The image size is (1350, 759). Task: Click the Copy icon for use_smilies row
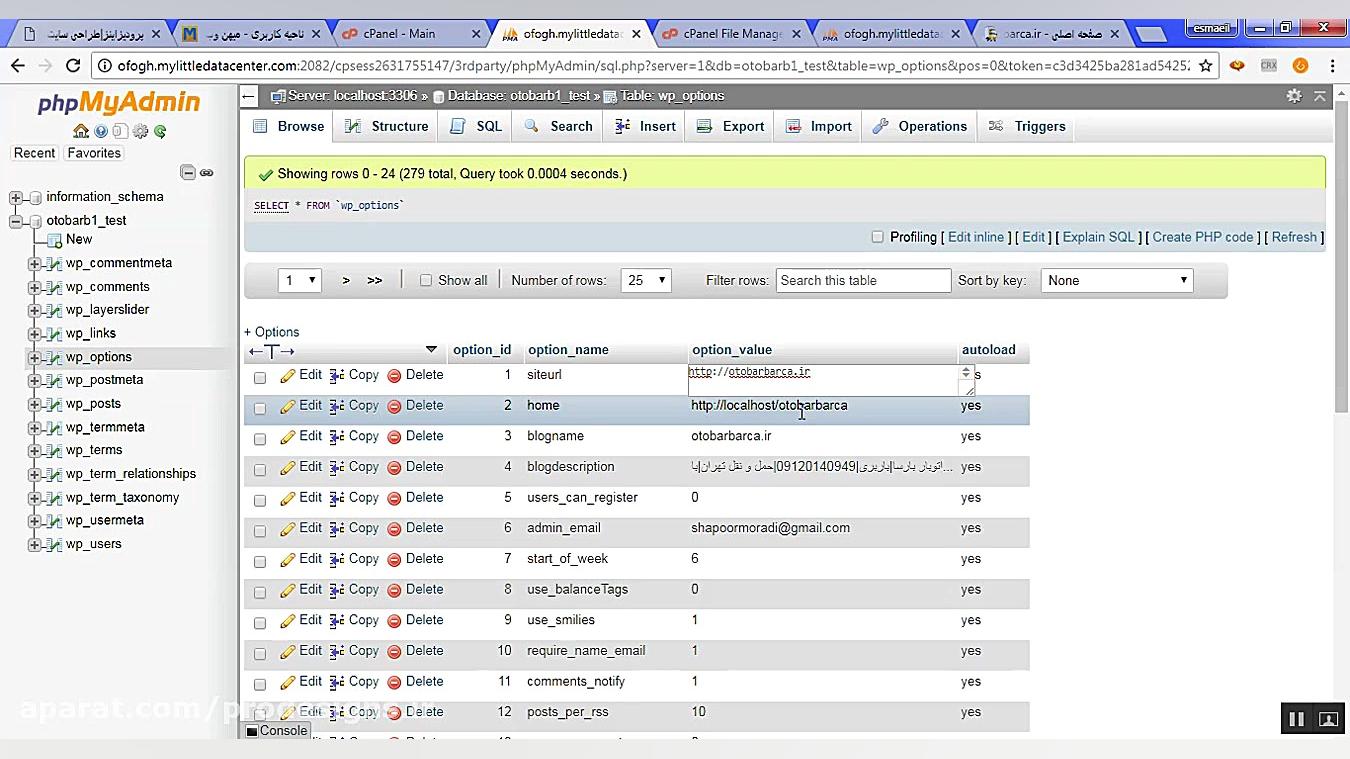point(337,621)
